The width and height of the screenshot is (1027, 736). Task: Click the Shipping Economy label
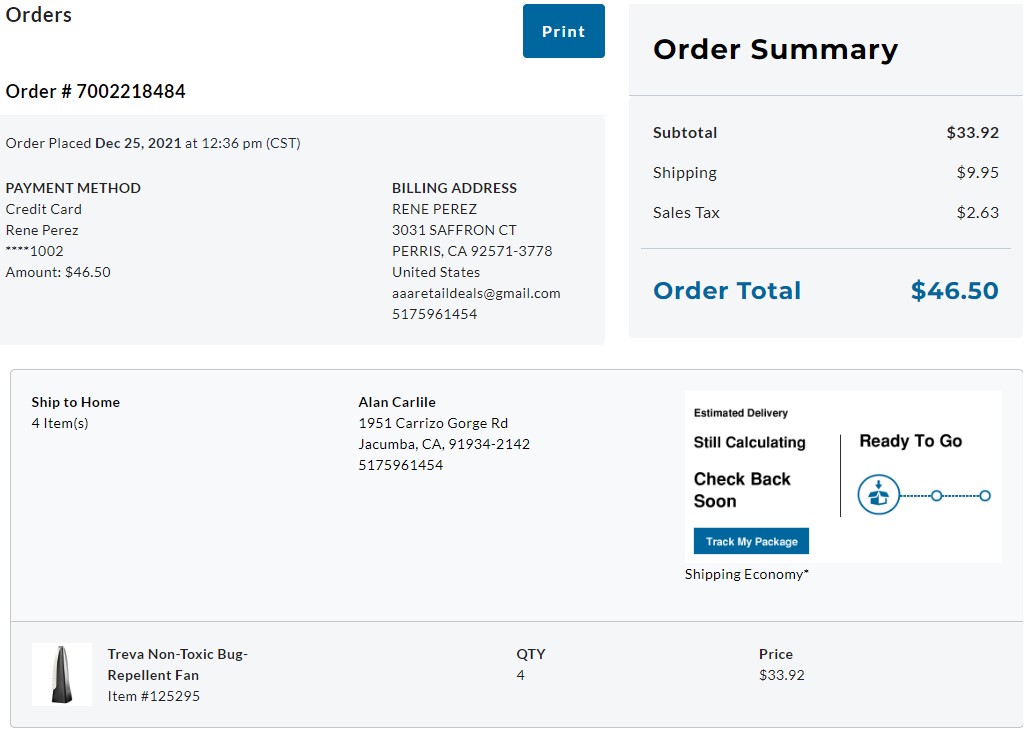(x=747, y=574)
